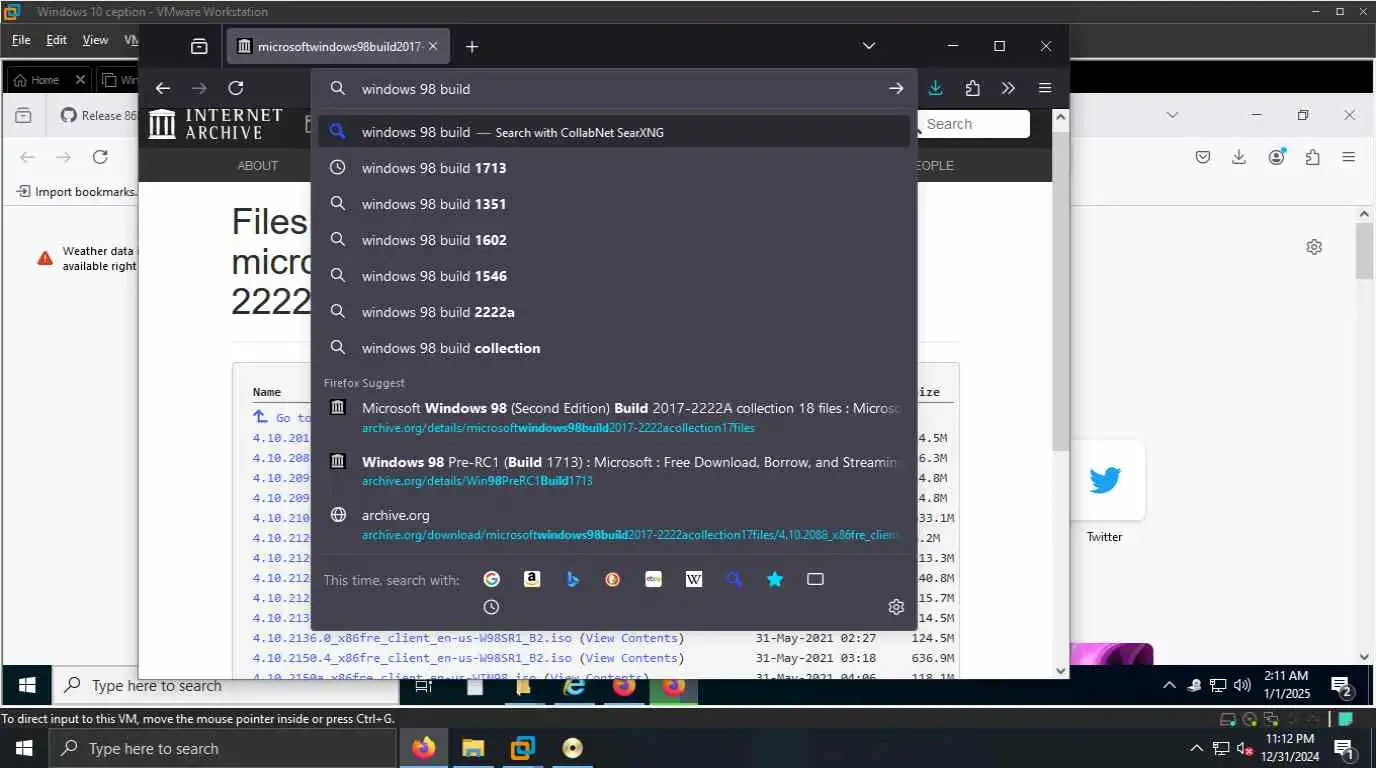The image size is (1376, 768).
Task: Open Windows 98 Pre-RC1 Build 1713 suggestion
Action: pos(615,471)
